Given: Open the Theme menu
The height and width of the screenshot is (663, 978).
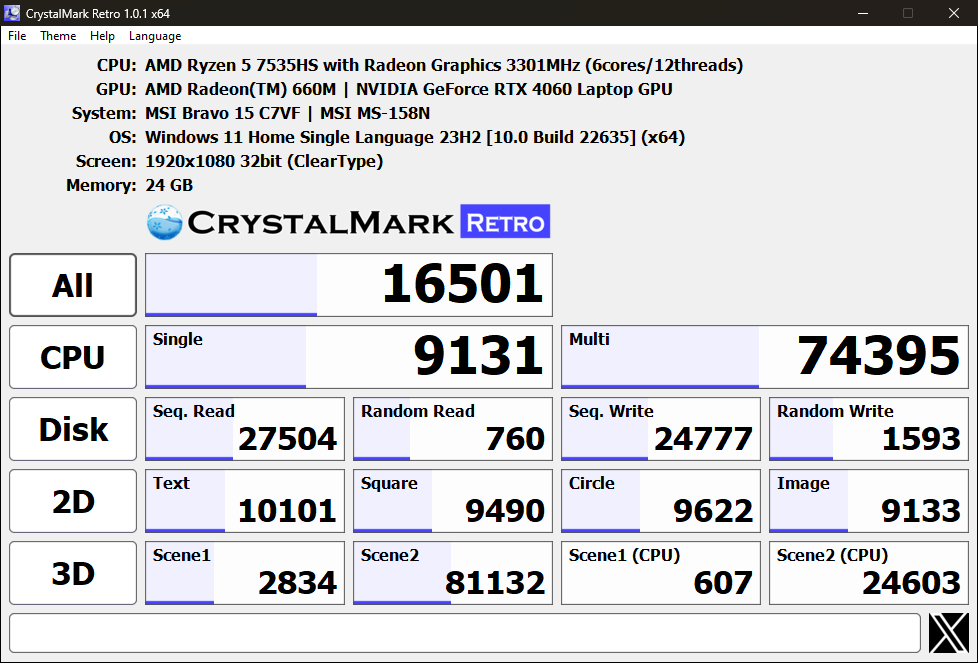Looking at the screenshot, I should click(58, 36).
